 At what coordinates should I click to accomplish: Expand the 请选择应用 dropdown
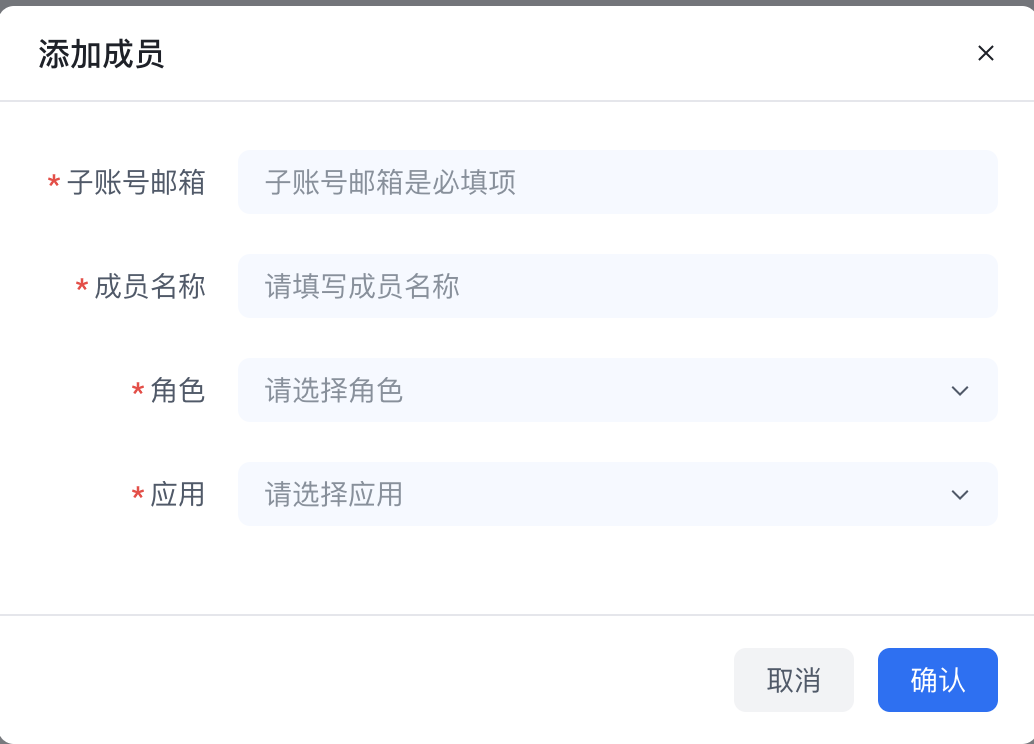(x=600, y=494)
